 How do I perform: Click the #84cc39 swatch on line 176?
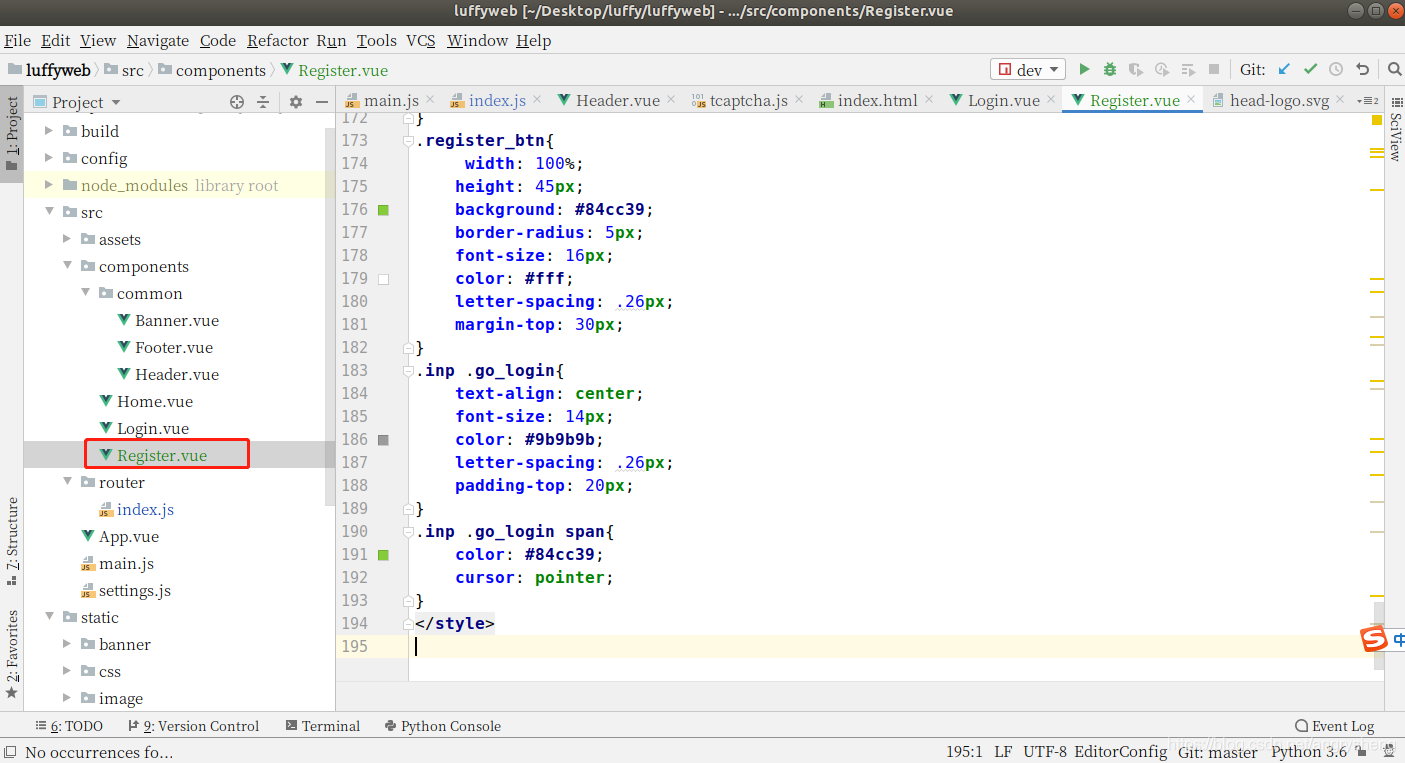[x=383, y=210]
